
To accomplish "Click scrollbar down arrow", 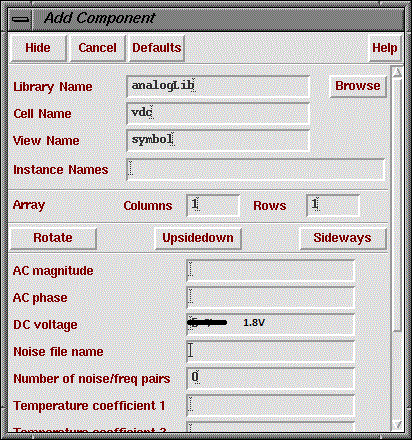I will tap(397, 424).
